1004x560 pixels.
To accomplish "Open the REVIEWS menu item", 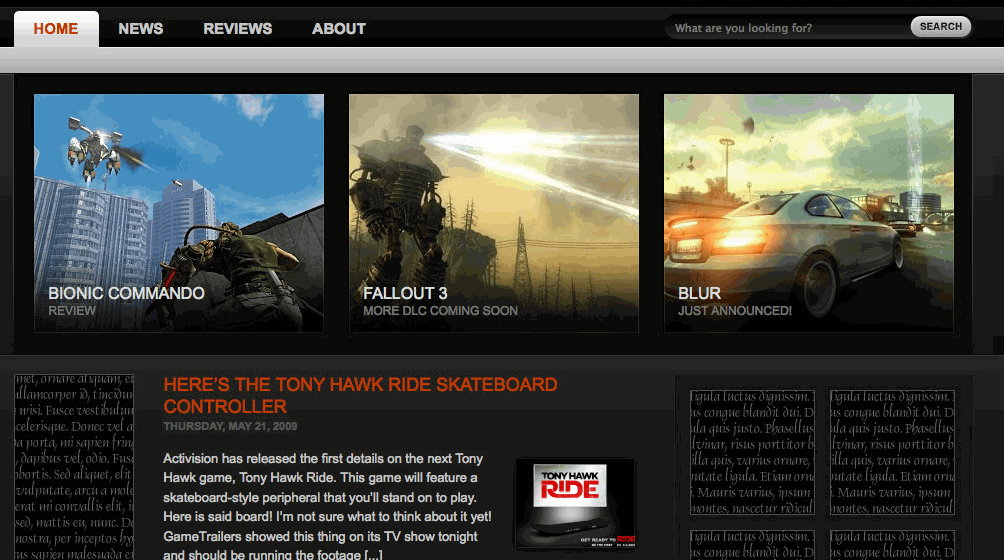I will [238, 29].
